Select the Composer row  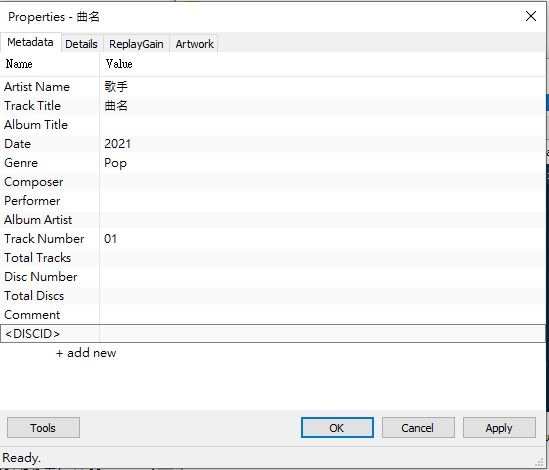[x=272, y=182]
